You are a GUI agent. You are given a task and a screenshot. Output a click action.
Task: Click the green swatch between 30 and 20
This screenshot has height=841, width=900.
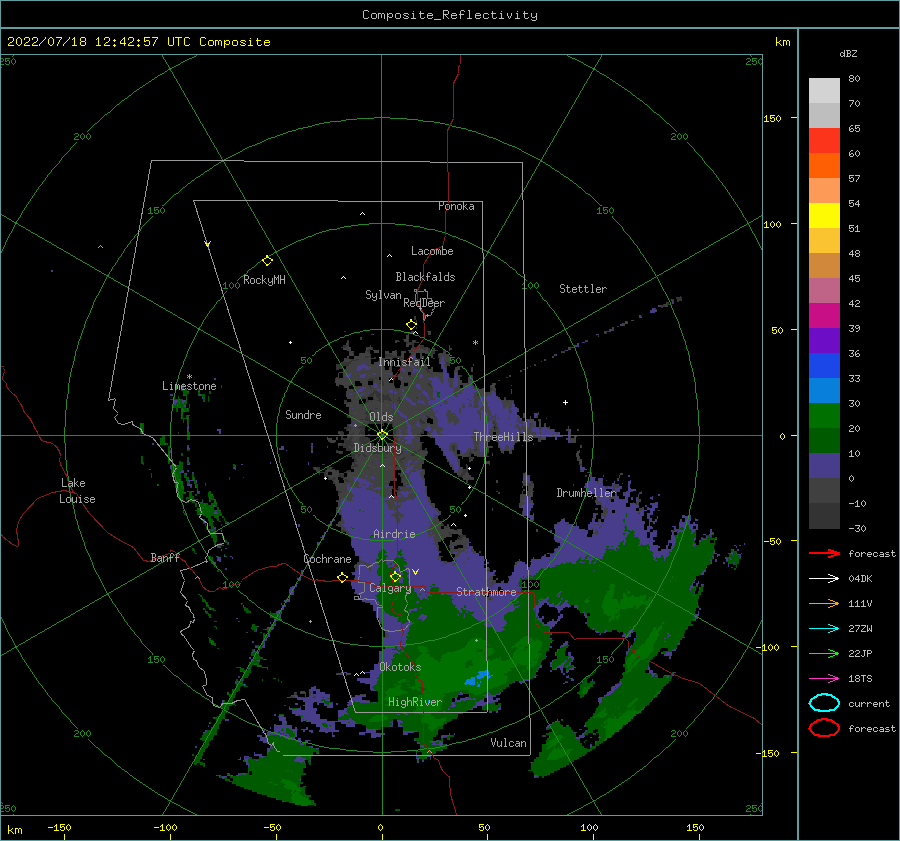click(x=824, y=416)
